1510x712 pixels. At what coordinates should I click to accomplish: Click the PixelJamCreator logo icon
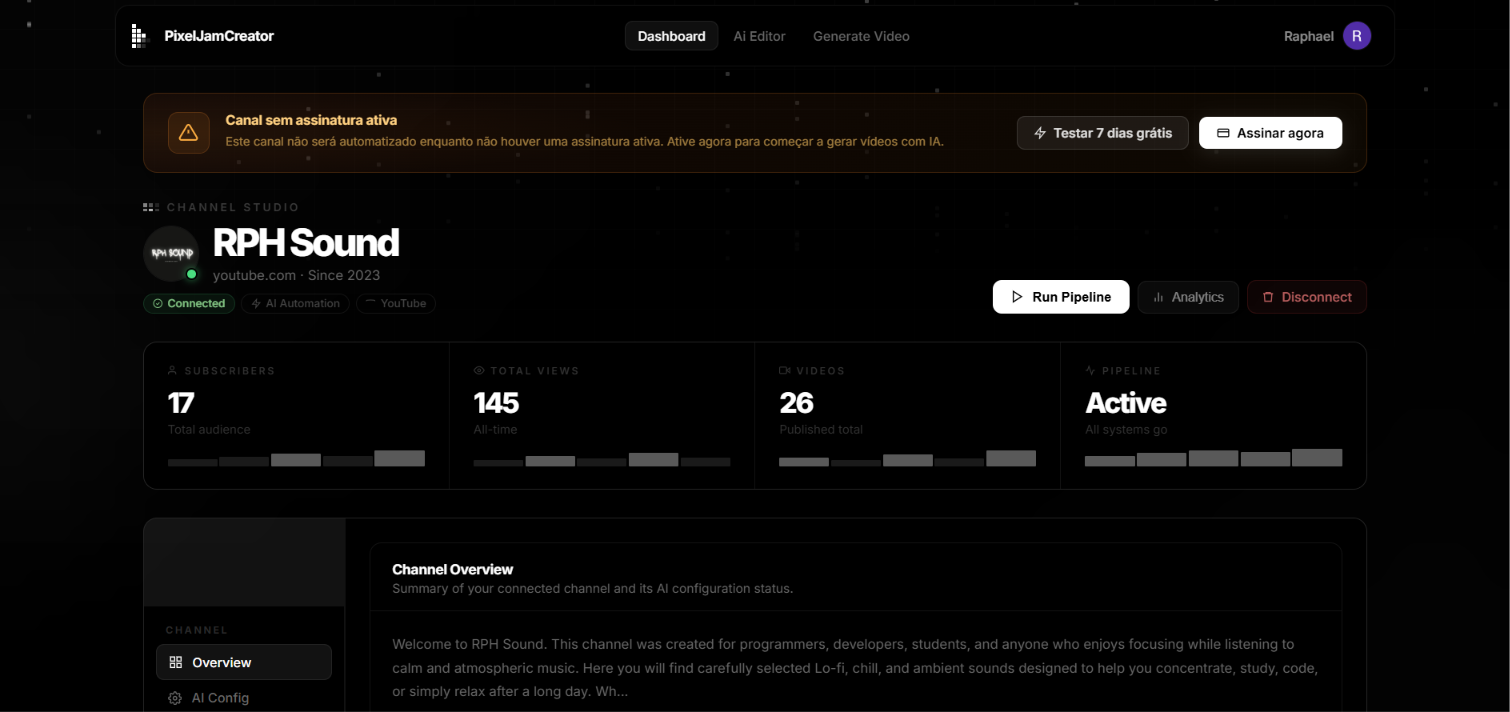point(139,36)
